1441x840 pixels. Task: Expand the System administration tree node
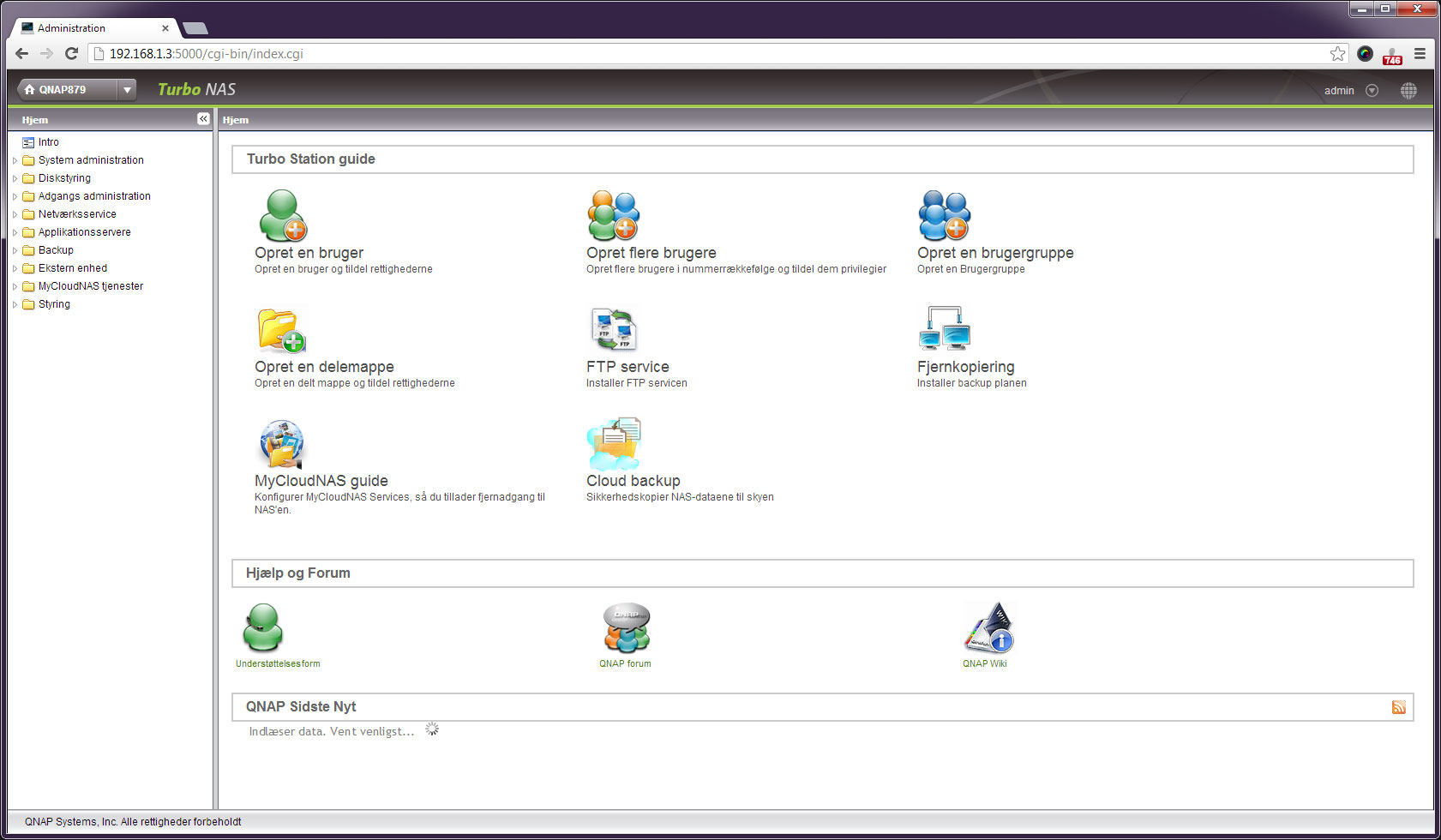point(15,160)
